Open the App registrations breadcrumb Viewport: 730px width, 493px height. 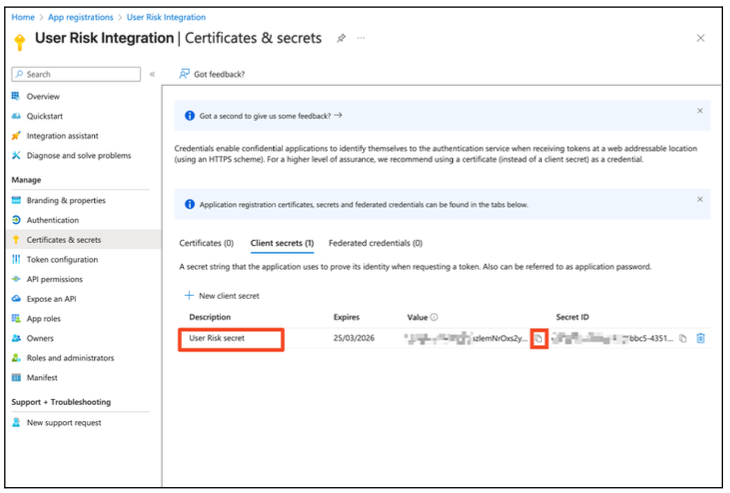tap(81, 17)
